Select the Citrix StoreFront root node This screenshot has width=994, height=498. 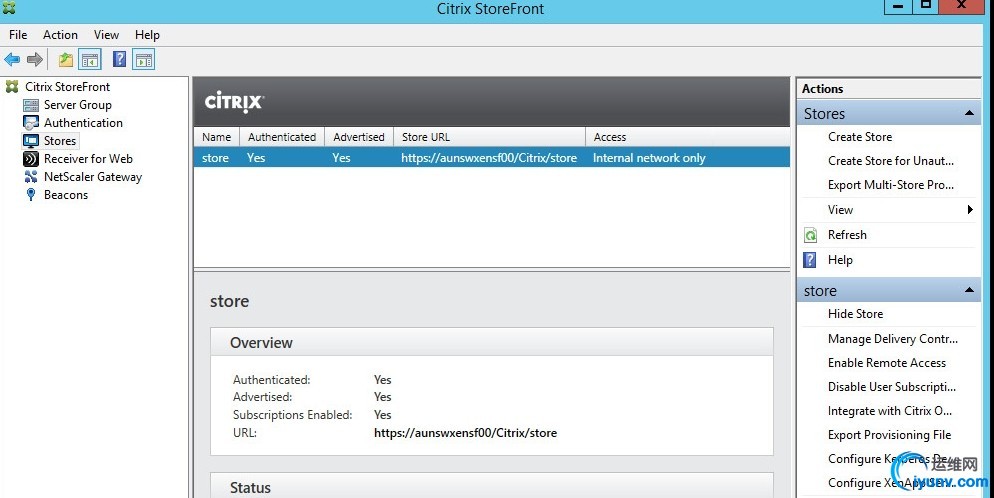[x=67, y=87]
